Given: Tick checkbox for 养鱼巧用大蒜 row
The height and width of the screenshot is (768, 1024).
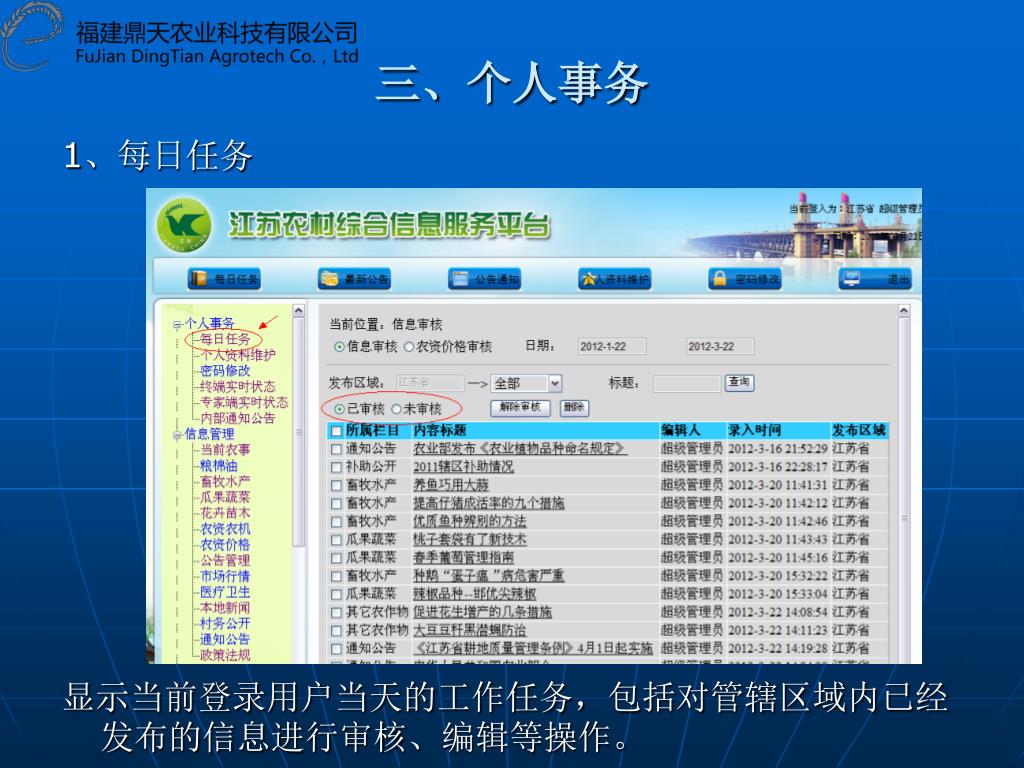Looking at the screenshot, I should click(x=336, y=486).
